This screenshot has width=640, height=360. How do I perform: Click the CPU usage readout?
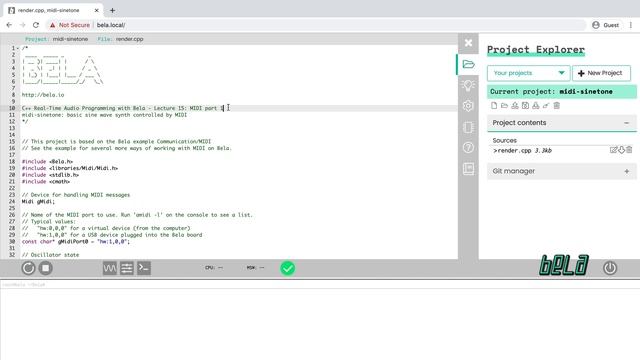tap(214, 268)
